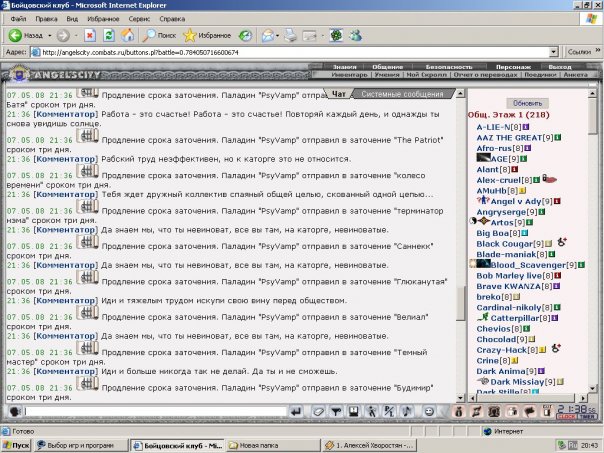Open the Файл menu
604x453 pixels.
pyautogui.click(x=18, y=18)
